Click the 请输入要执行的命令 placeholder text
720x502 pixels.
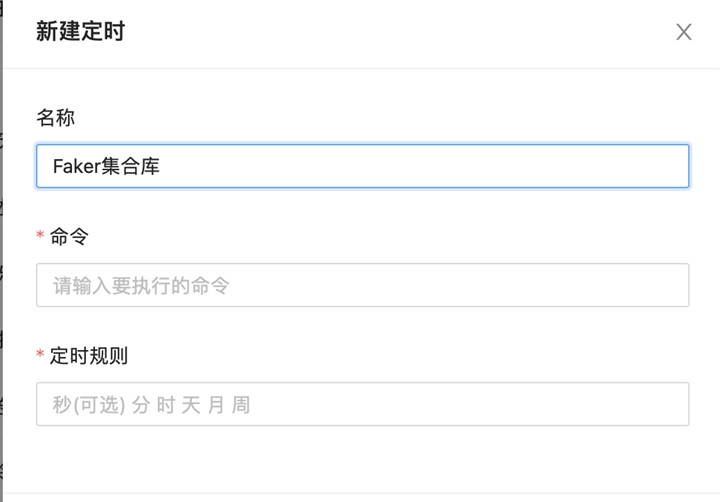(141, 286)
